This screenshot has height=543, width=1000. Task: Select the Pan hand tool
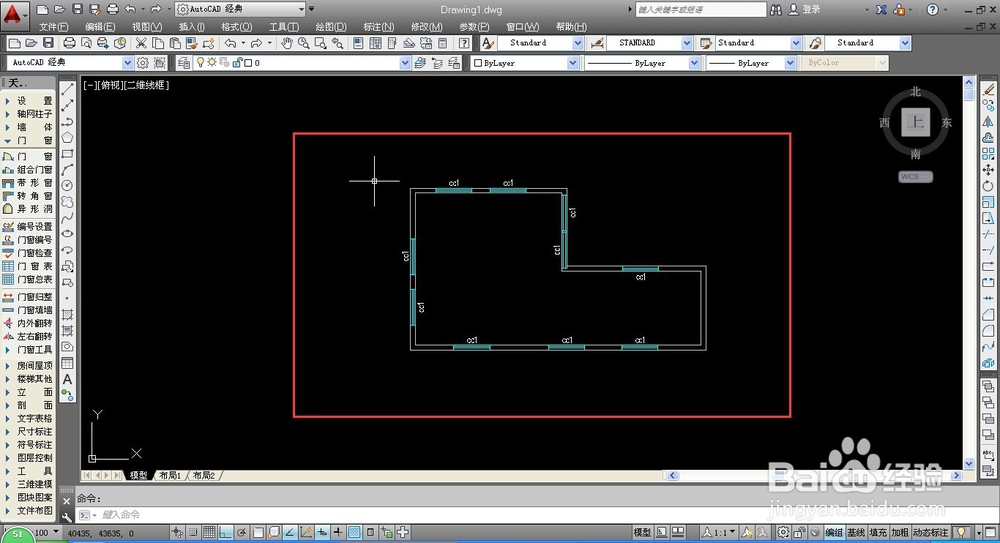[287, 43]
